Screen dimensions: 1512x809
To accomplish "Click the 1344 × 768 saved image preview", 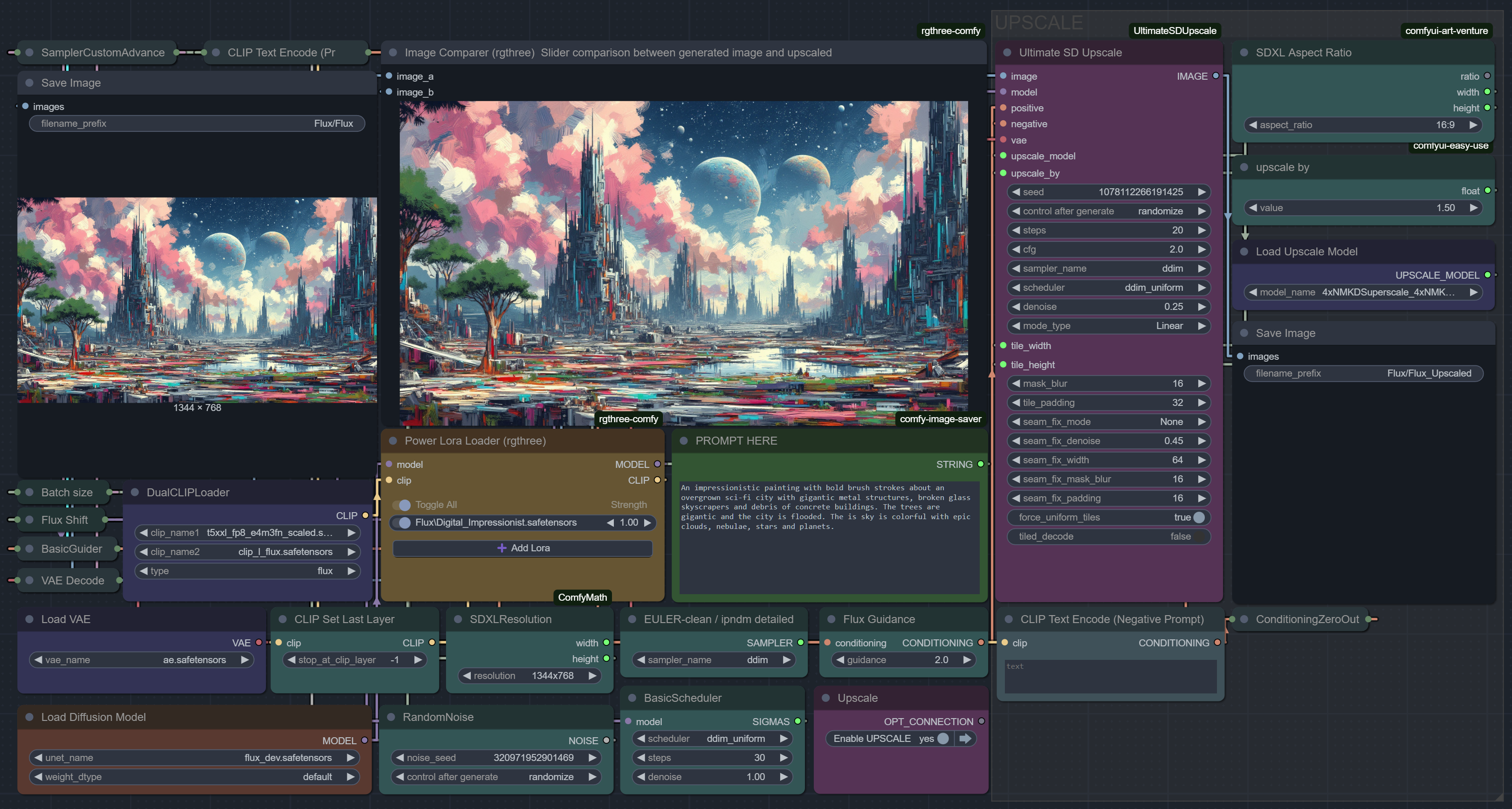I will [x=197, y=300].
